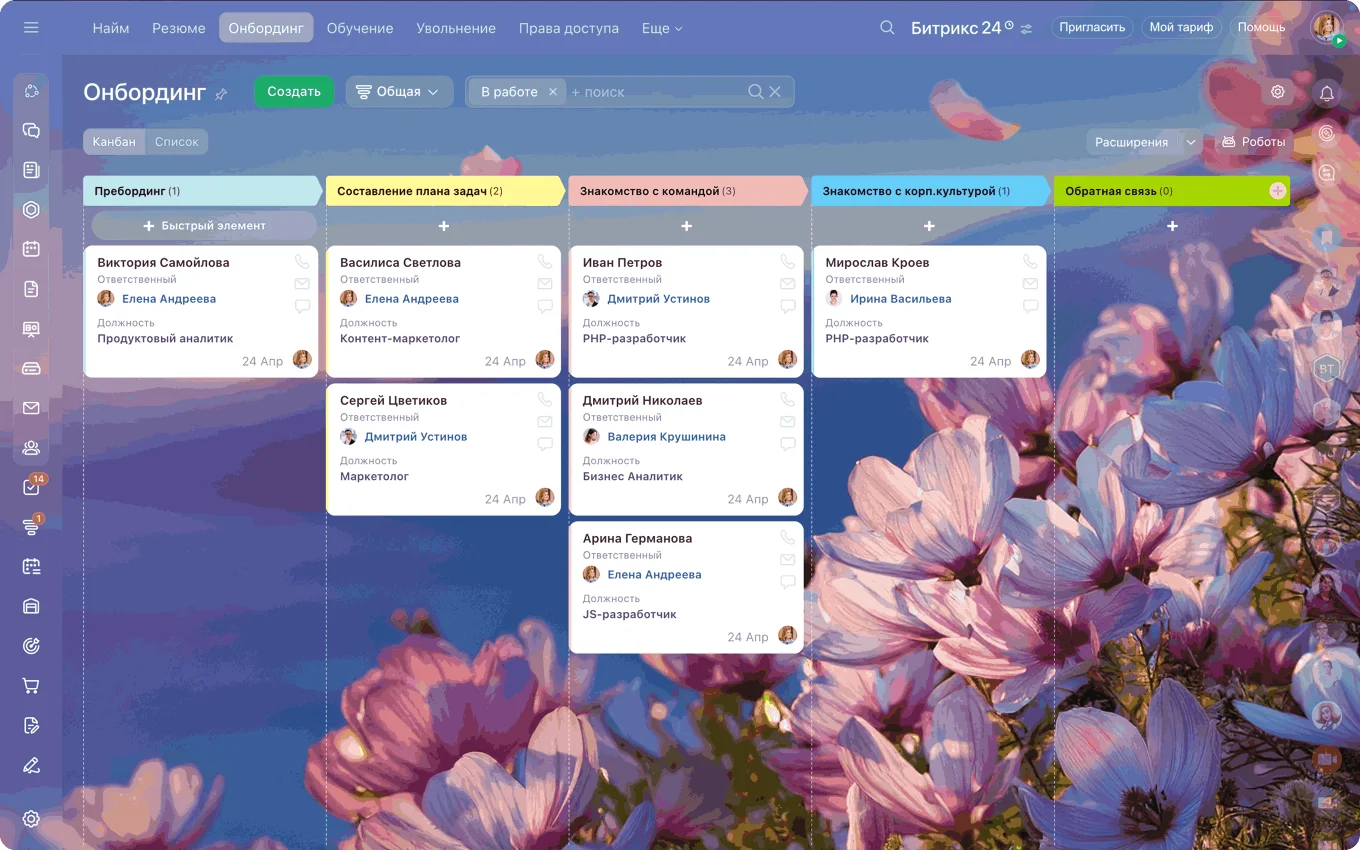The image size is (1360, 850).
Task: Open chat icon on Мирослав Кроев card
Action: tap(1030, 306)
